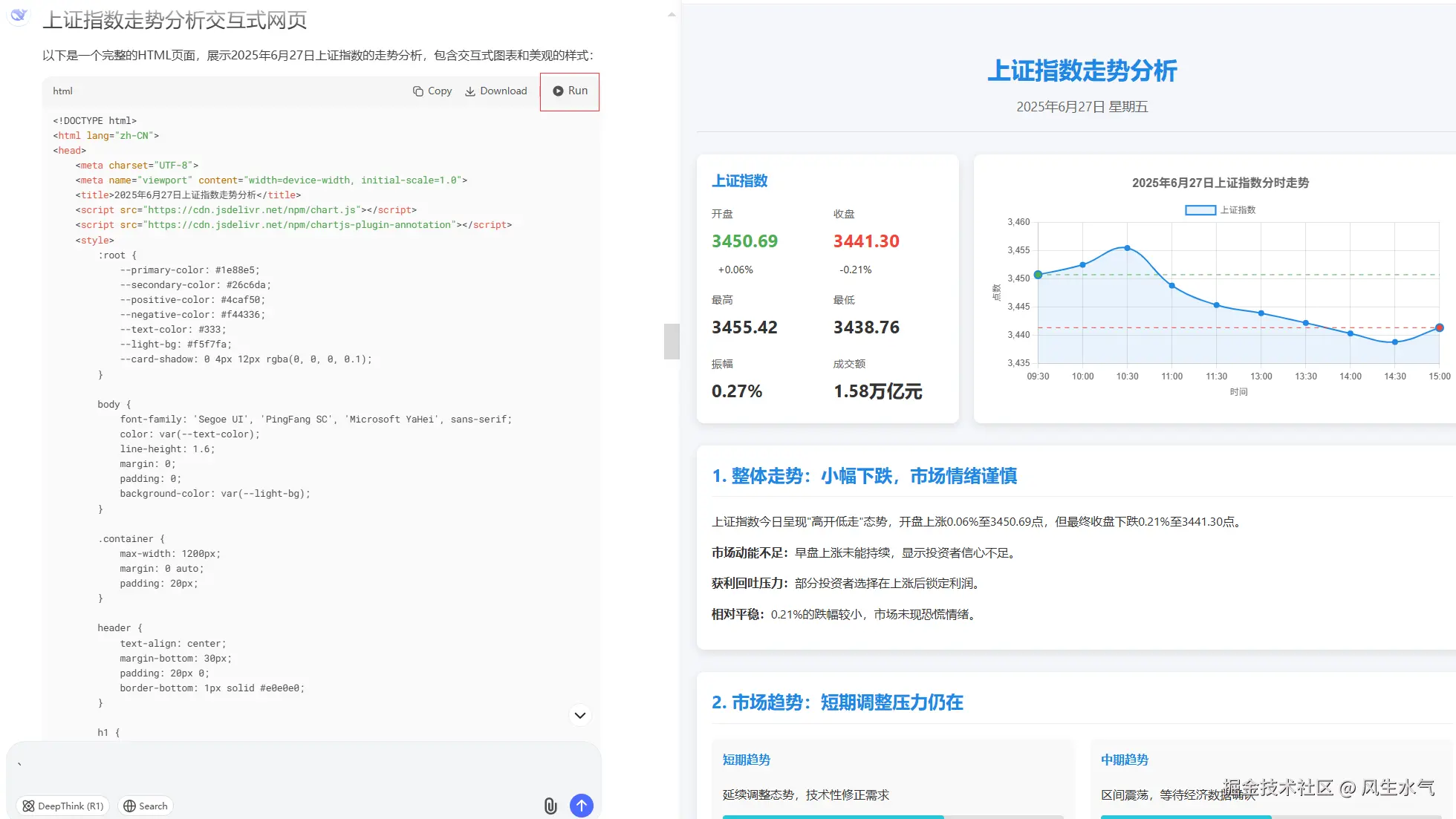Click the small up arrow at scrollbar top

click(672, 14)
